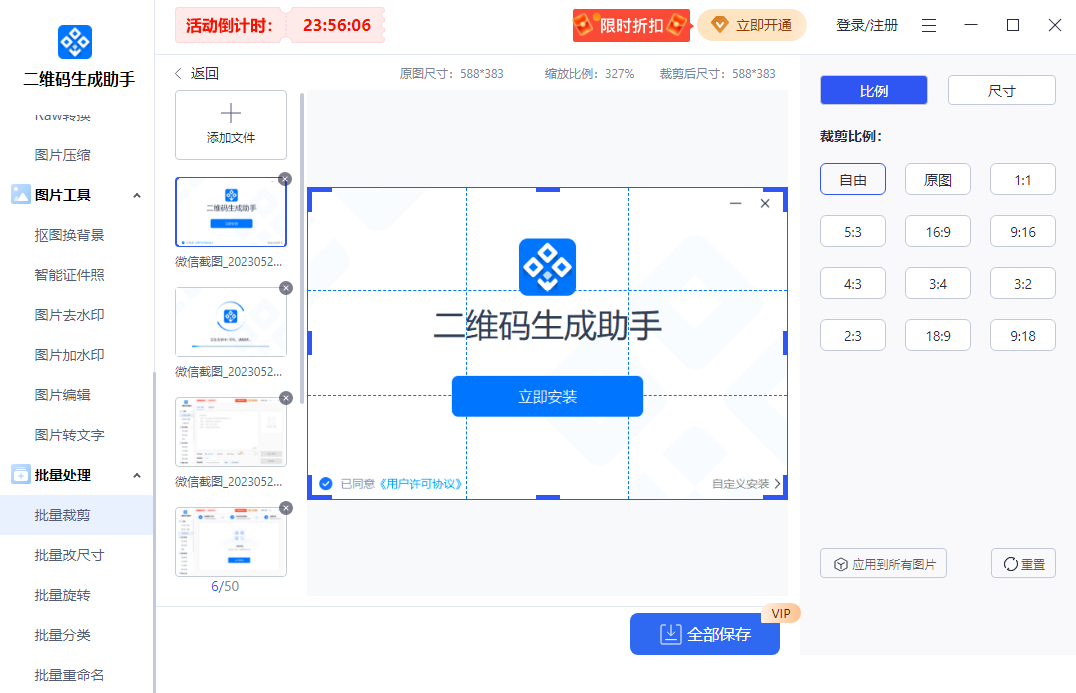
Task: Click the 批量处理 section icon
Action: [x=20, y=474]
